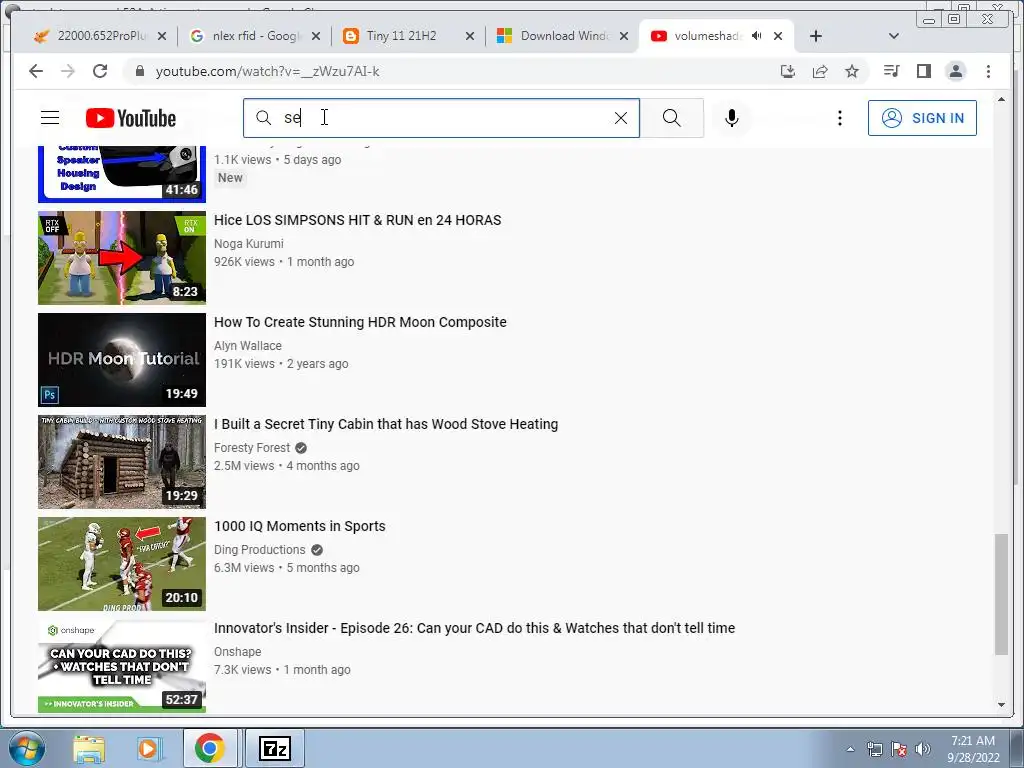Open Noga Kurumi channel

[249, 244]
